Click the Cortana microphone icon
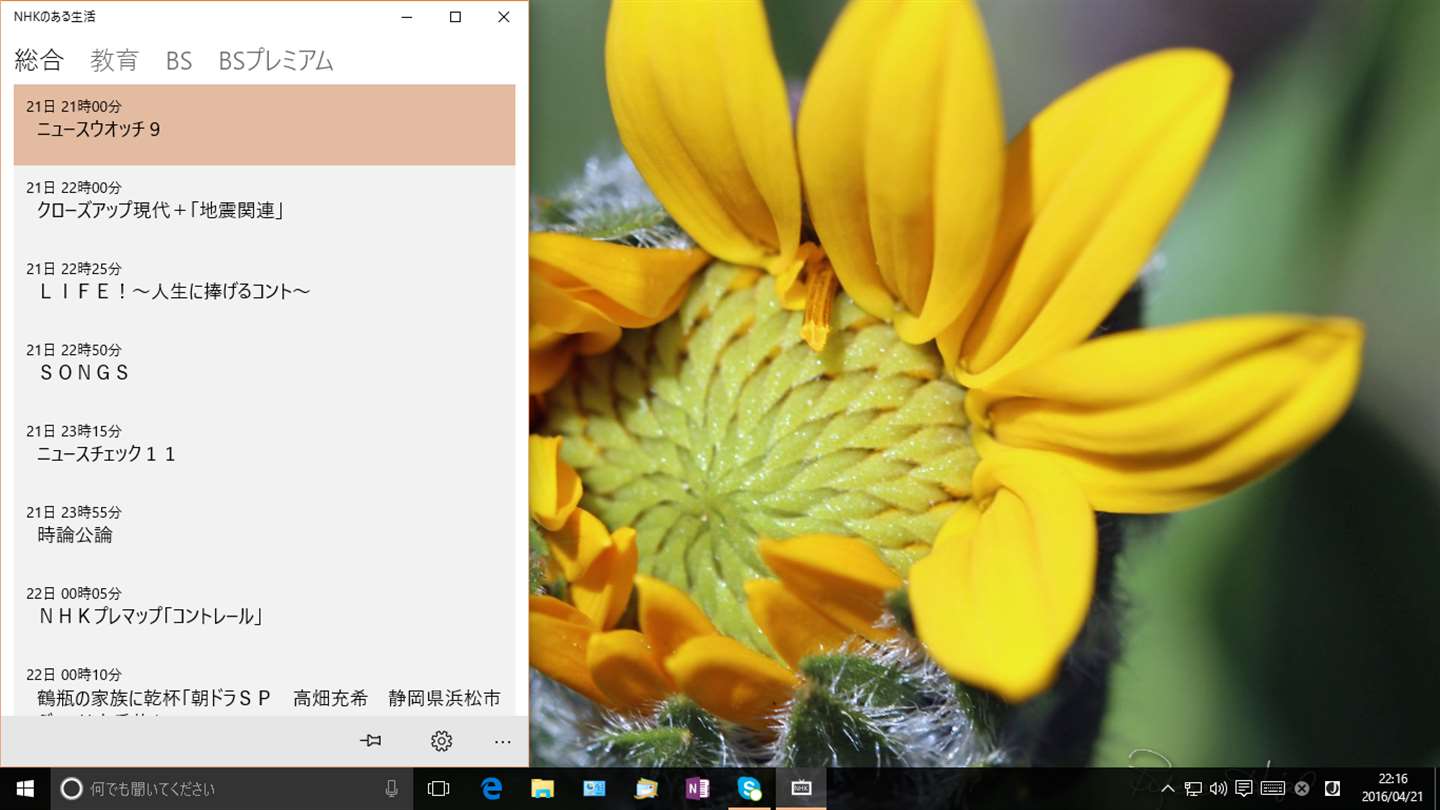Viewport: 1440px width, 810px height. [x=392, y=789]
